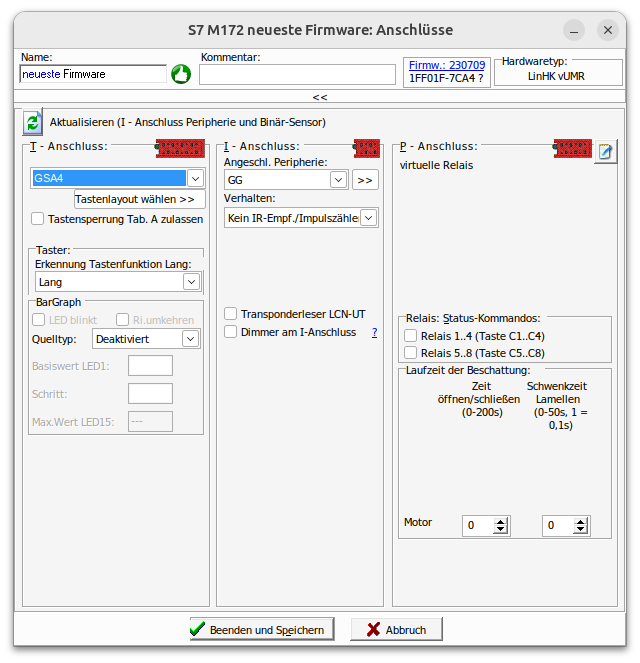Increase the Motor Zeit öffnen/schließen spinner
Screen dimensions: 640x663
click(501, 521)
